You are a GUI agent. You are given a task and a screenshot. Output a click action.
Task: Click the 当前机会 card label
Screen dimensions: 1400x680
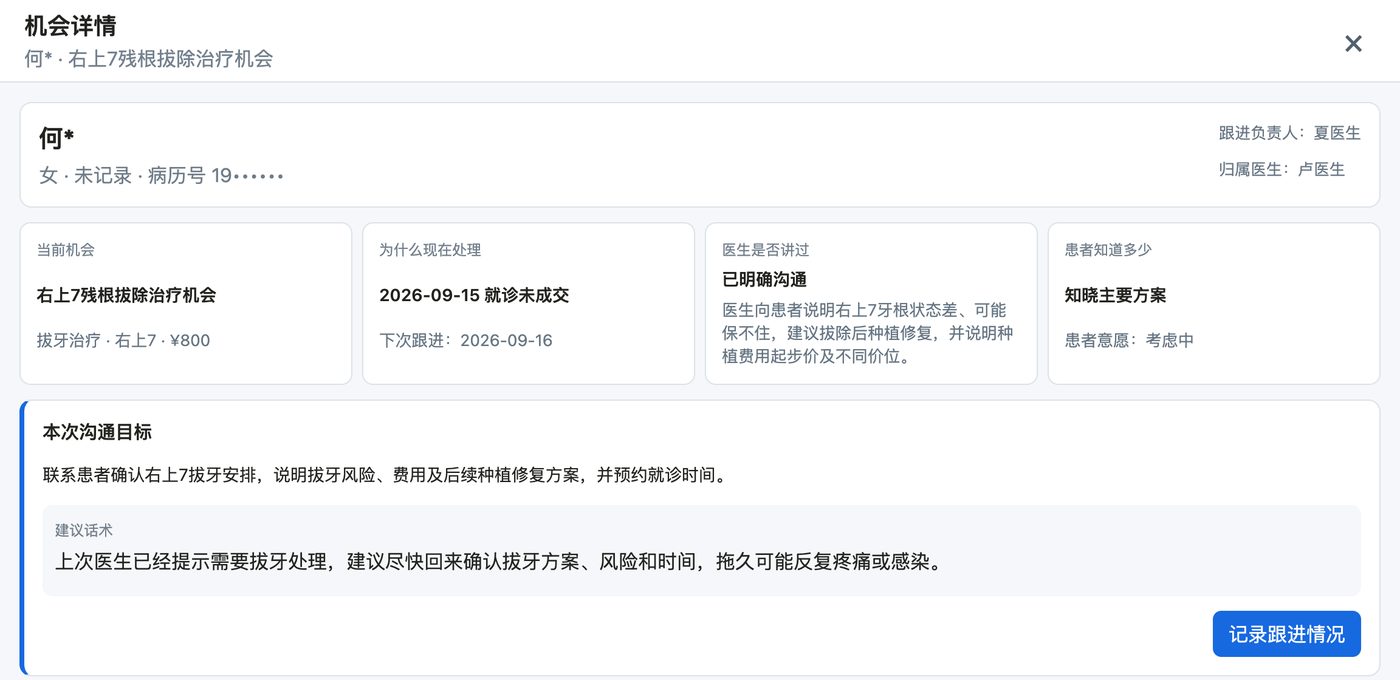(x=66, y=250)
